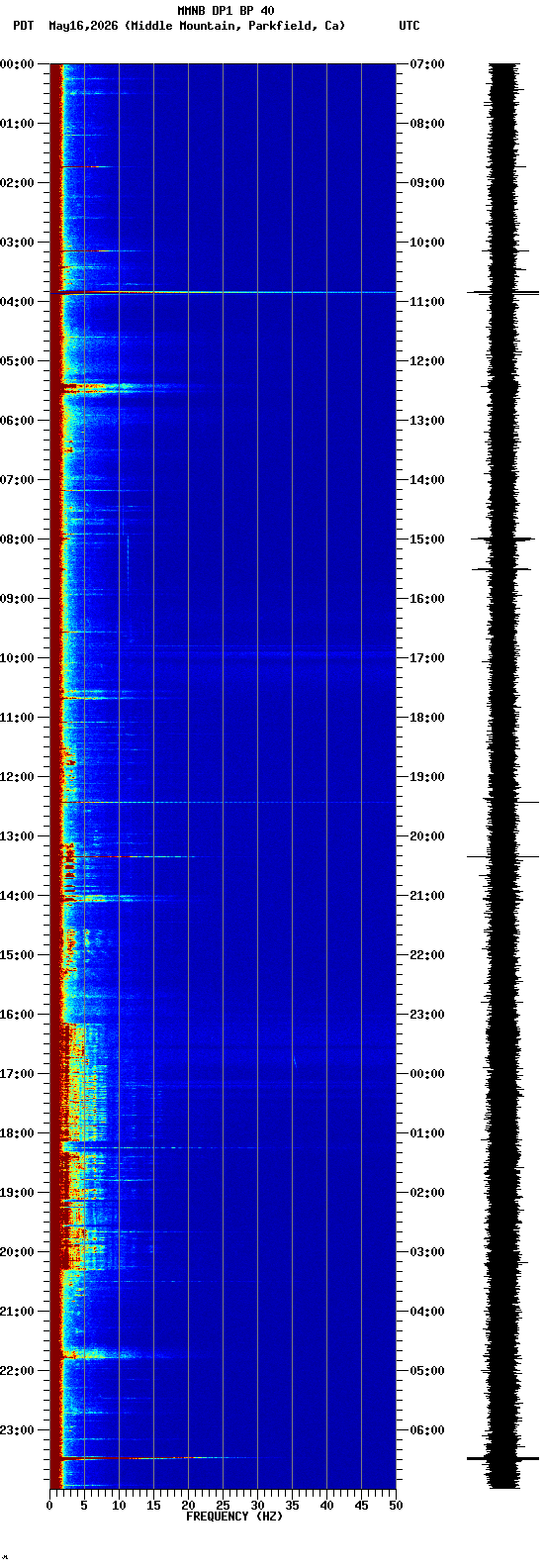Click the 'FREQUENCY (HZ)' axis label
This screenshot has height=1568, width=546.
234,1517
